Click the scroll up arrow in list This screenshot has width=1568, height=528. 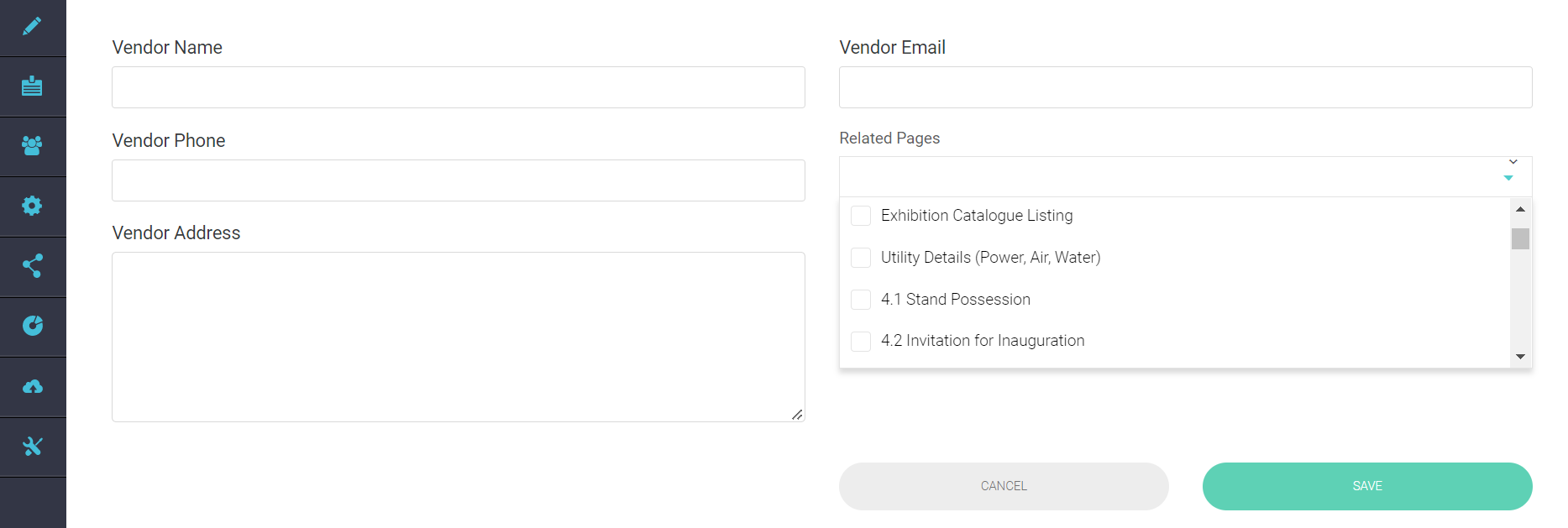click(x=1520, y=209)
